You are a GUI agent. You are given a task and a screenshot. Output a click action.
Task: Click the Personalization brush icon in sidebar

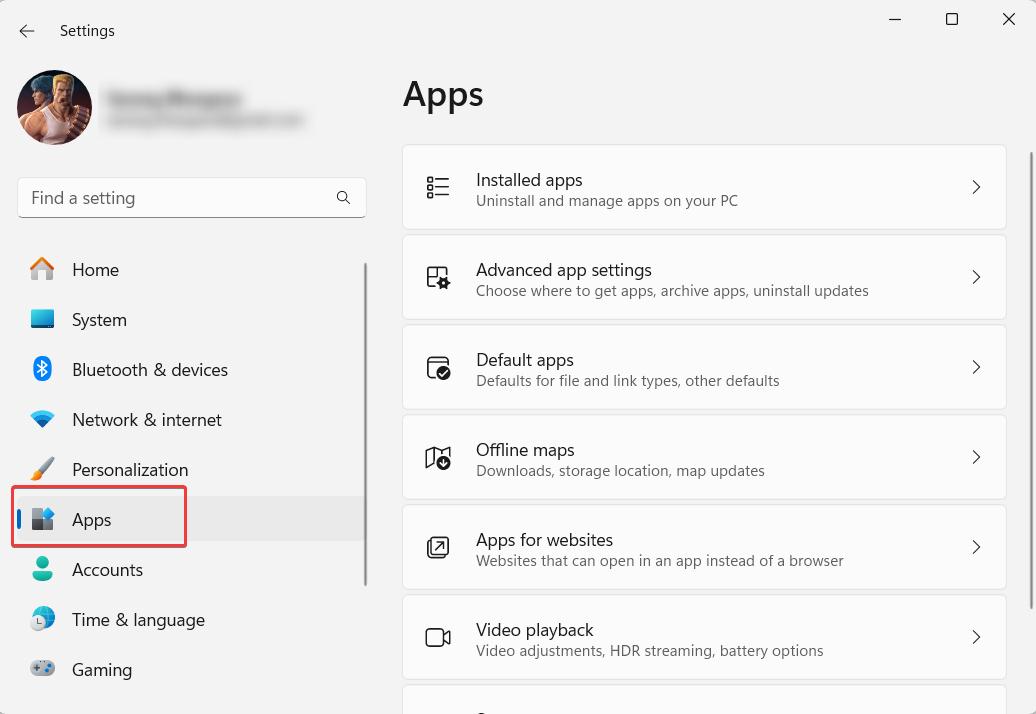click(x=42, y=469)
